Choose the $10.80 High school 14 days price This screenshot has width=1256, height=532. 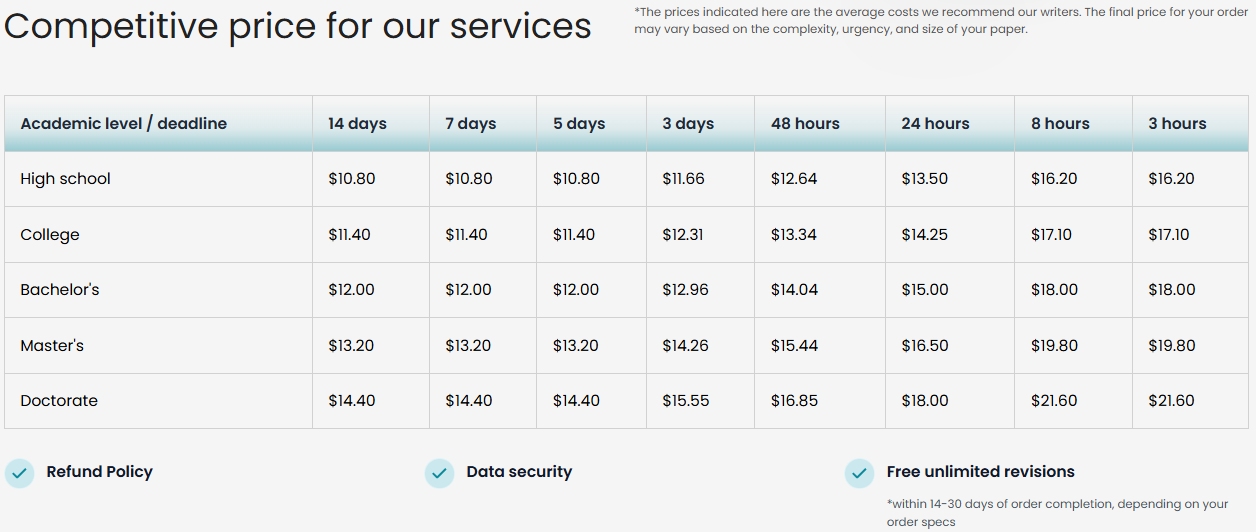tap(352, 179)
